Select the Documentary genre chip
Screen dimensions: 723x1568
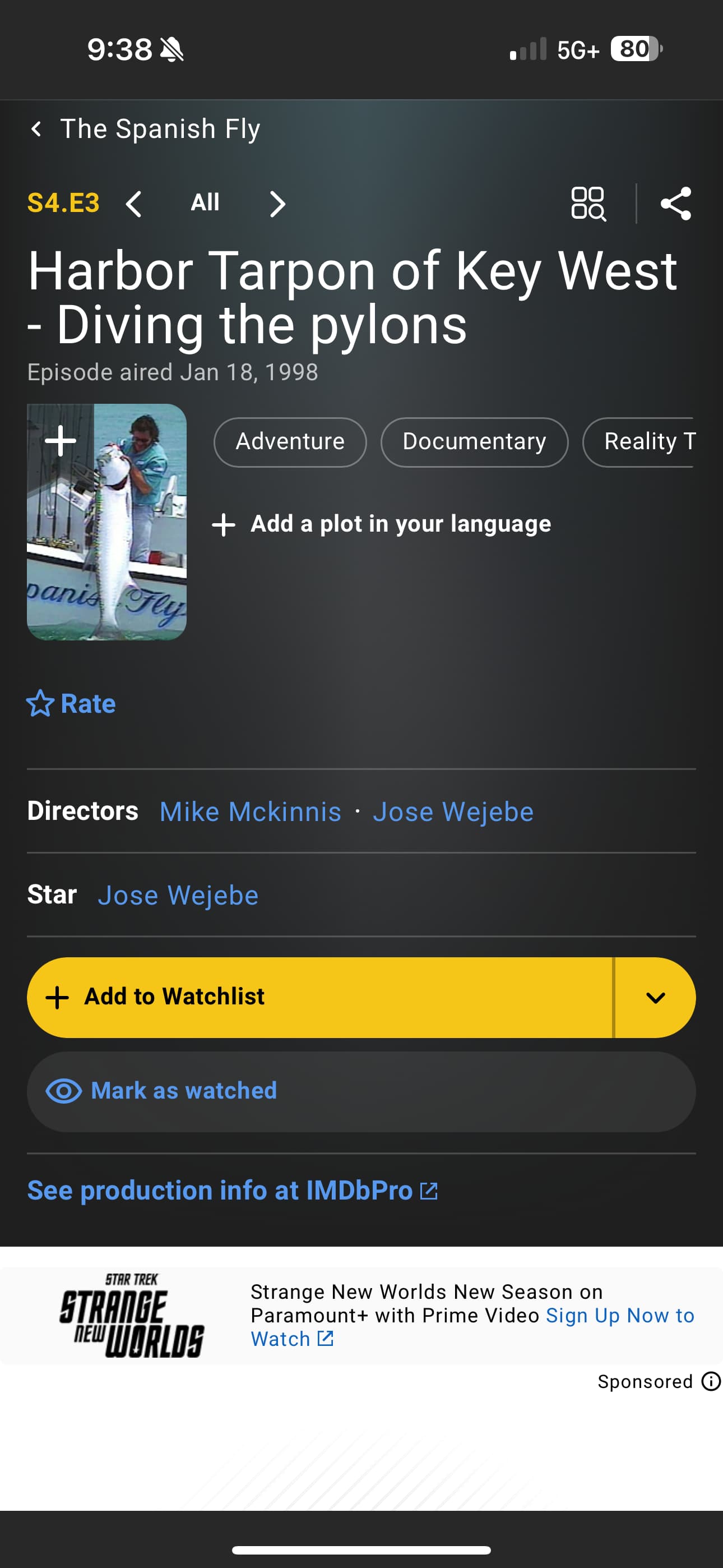(474, 442)
